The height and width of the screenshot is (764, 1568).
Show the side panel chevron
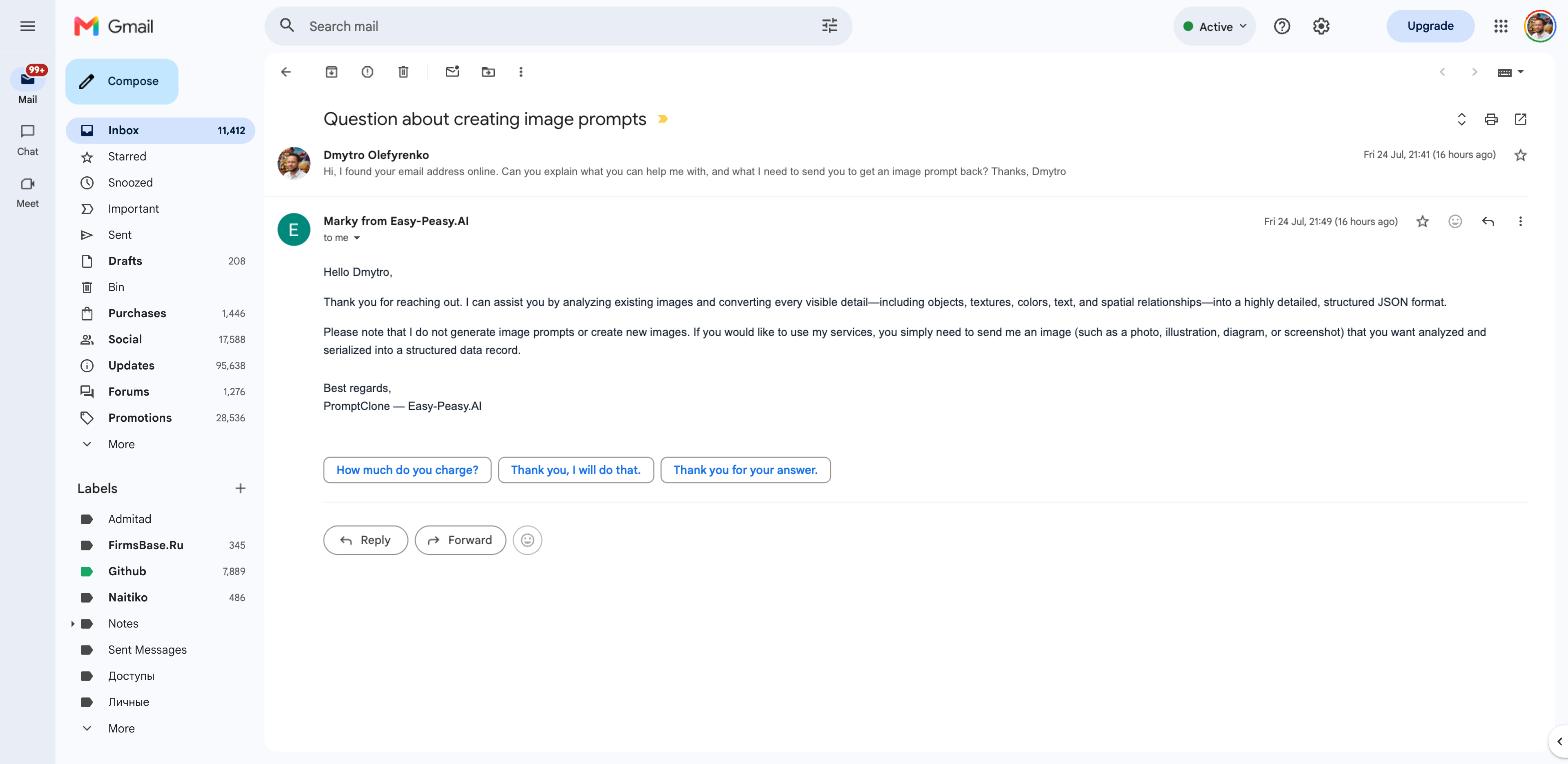[x=1558, y=742]
